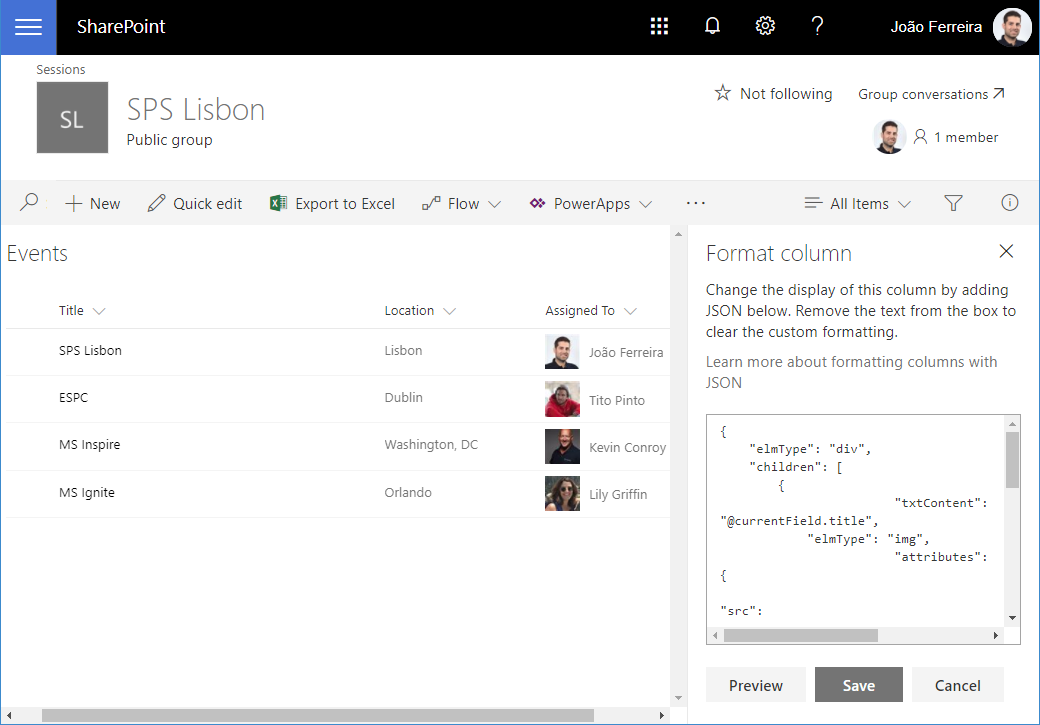
Task: Open the settings gear
Action: (x=765, y=25)
